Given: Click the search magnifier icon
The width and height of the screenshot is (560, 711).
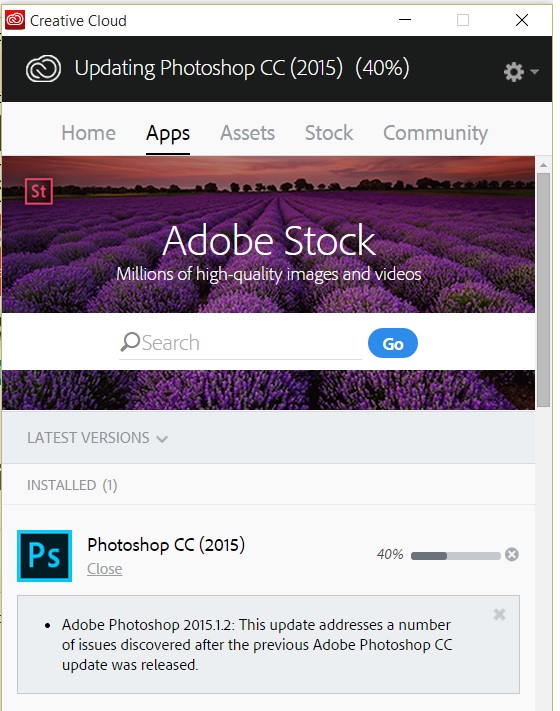Looking at the screenshot, I should 130,342.
